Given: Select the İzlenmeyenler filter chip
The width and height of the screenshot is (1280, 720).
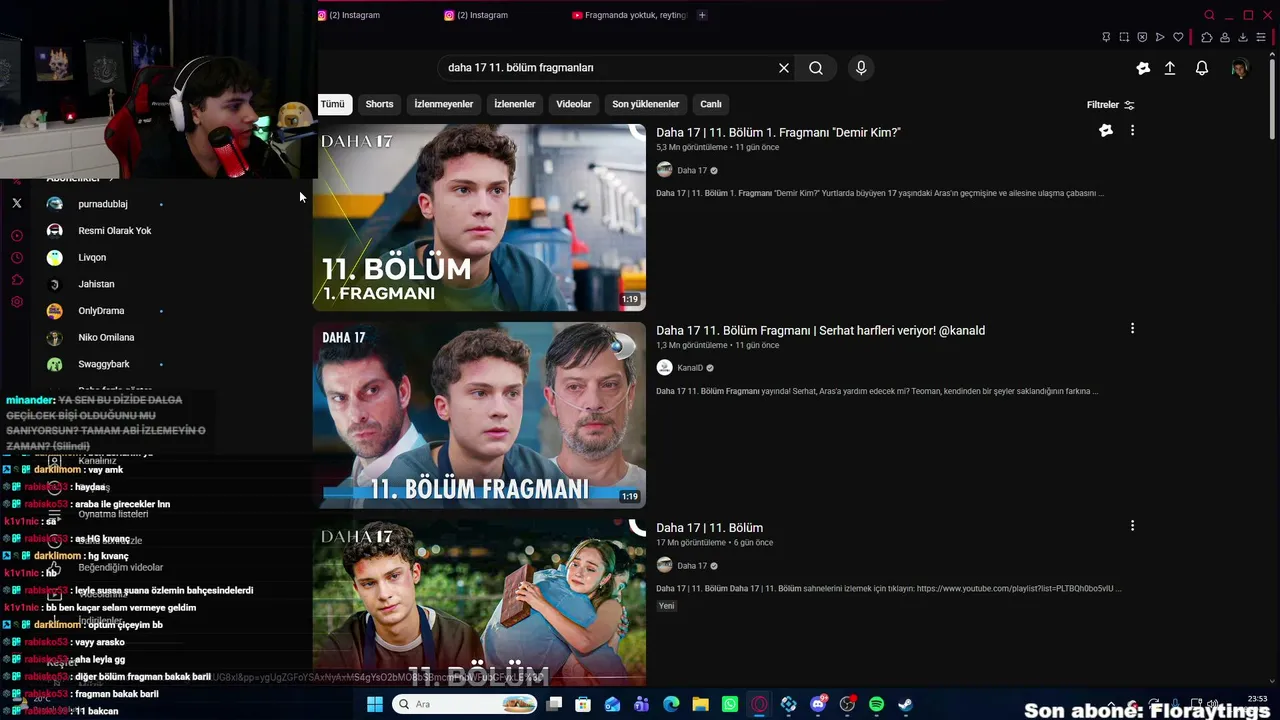Looking at the screenshot, I should [x=444, y=104].
